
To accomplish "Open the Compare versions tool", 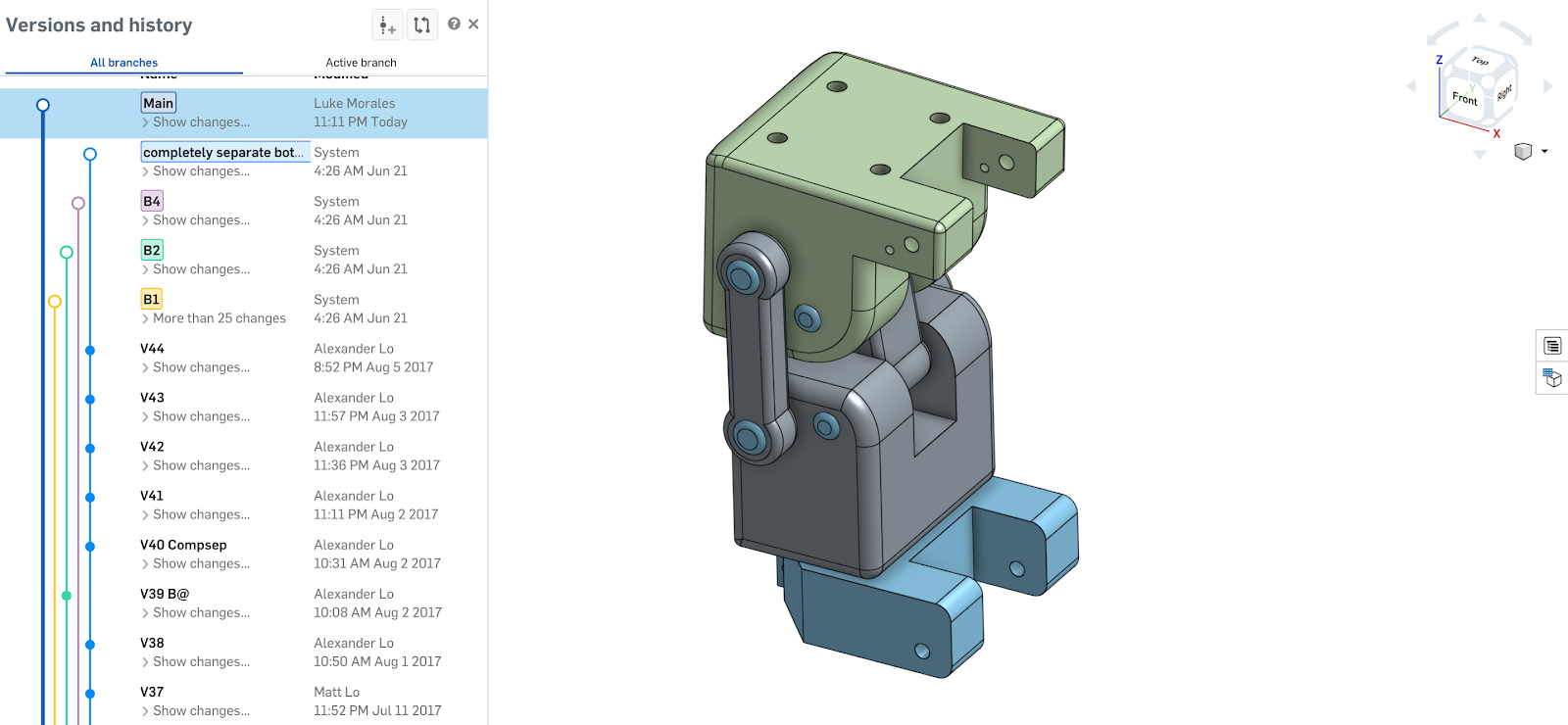I will click(422, 25).
